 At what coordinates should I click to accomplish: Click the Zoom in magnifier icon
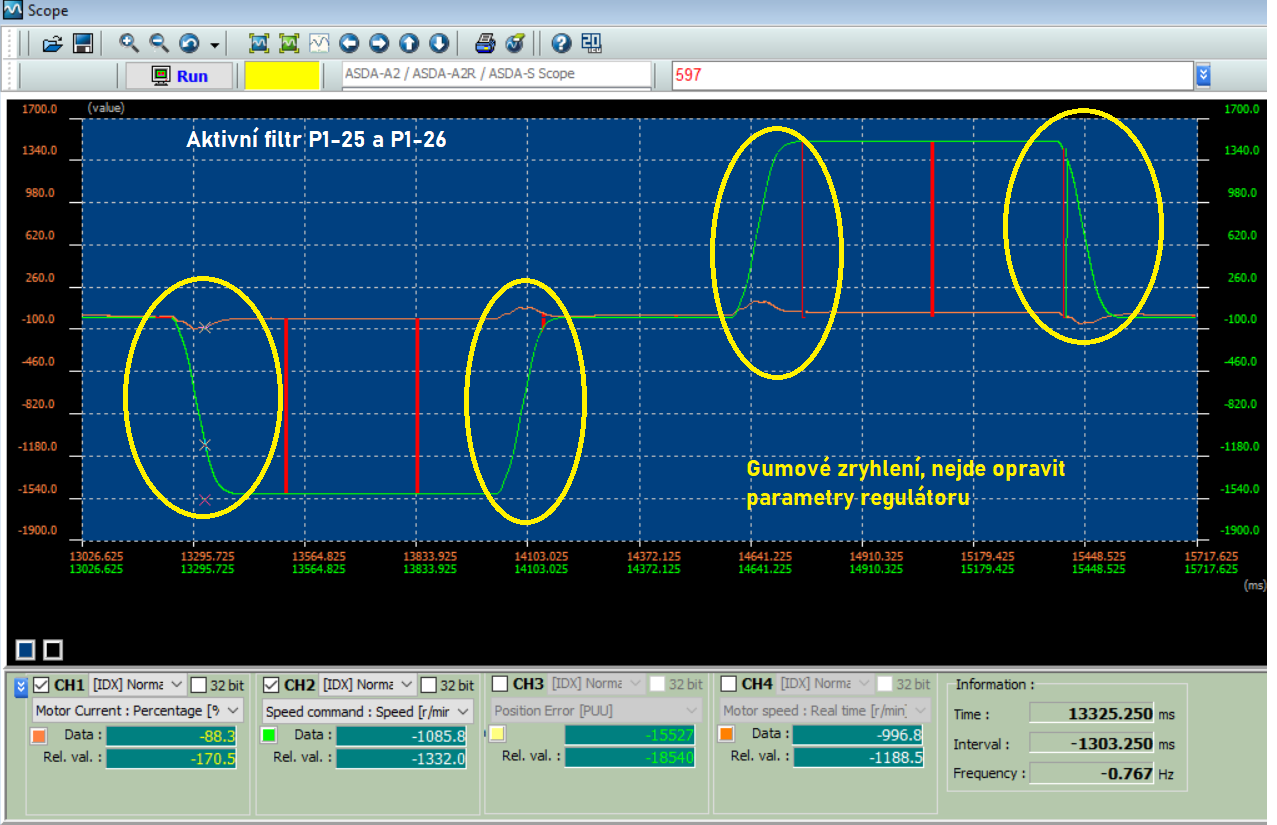[x=129, y=43]
